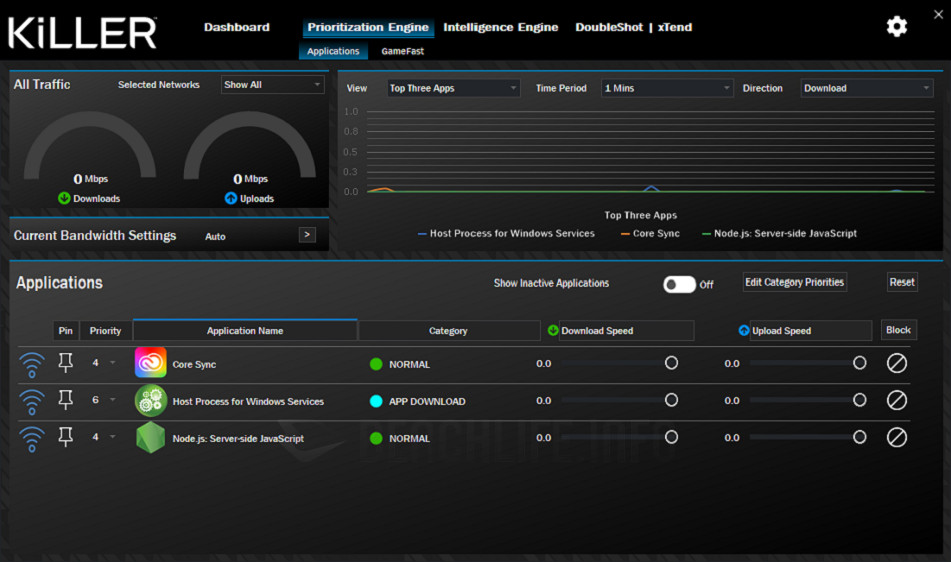Click Core Sync upload speed slider handle
The width and height of the screenshot is (951, 562).
point(859,363)
